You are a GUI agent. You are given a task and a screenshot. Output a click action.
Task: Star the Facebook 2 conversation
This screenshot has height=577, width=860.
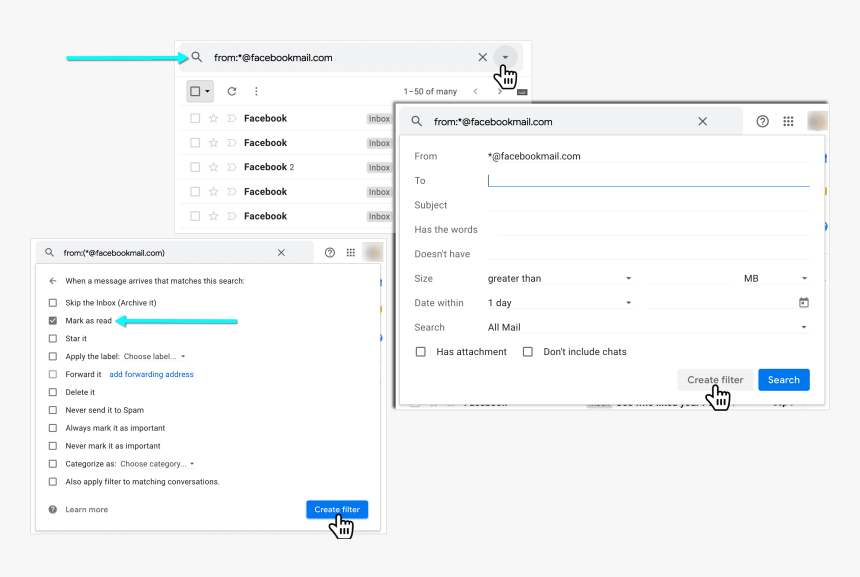click(213, 167)
